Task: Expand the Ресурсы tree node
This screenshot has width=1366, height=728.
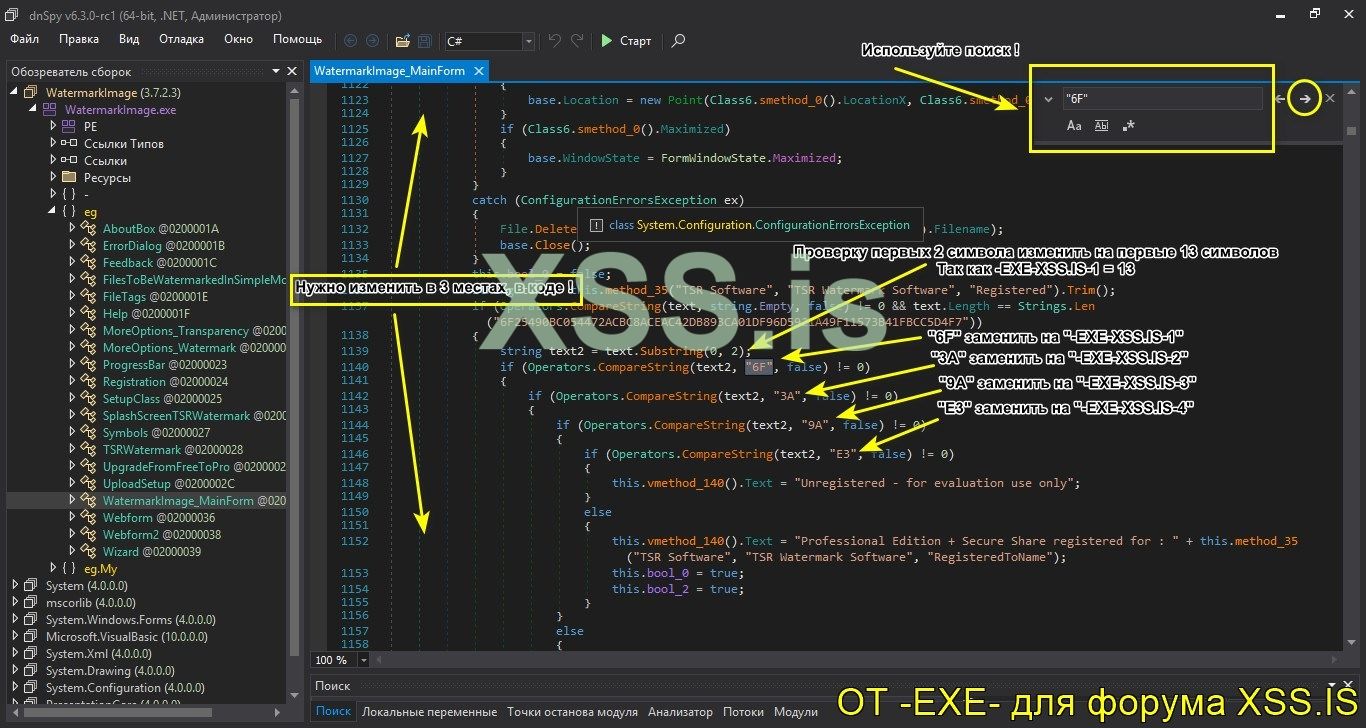Action: pyautogui.click(x=53, y=177)
